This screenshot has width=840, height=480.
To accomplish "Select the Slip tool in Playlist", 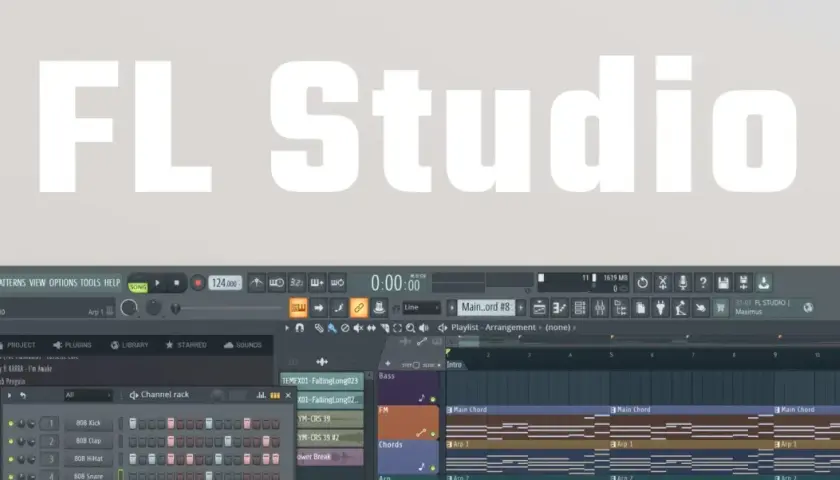I will [x=371, y=328].
